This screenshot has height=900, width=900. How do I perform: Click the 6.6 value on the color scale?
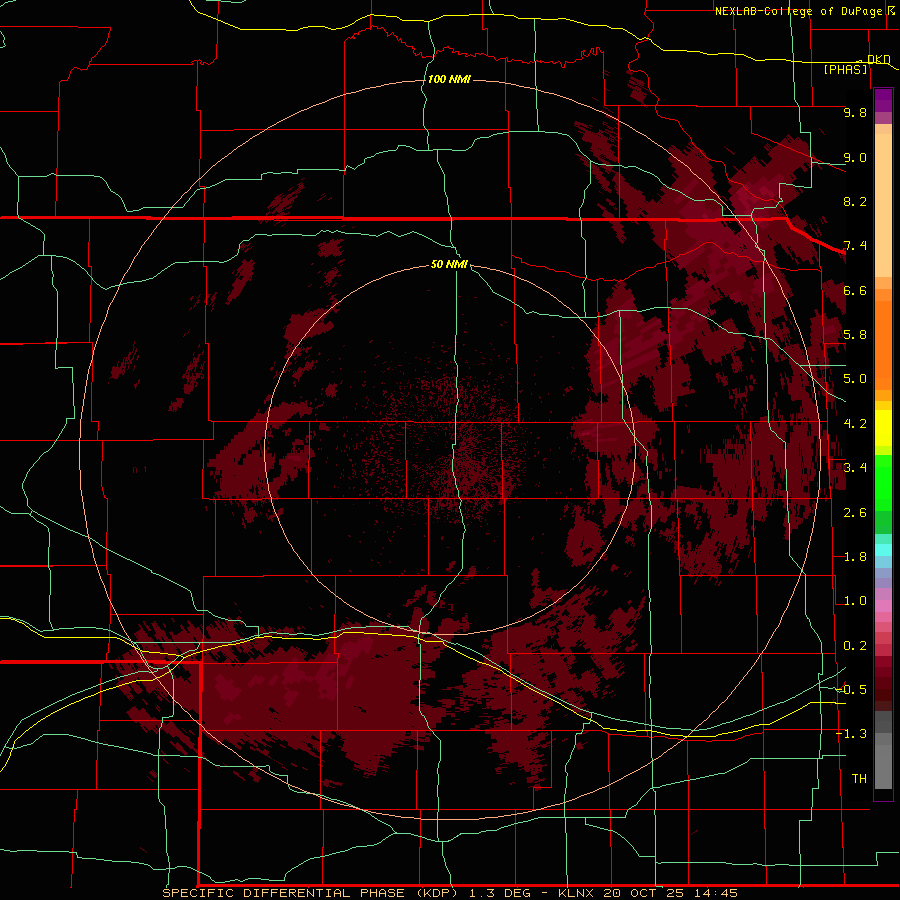[x=855, y=290]
